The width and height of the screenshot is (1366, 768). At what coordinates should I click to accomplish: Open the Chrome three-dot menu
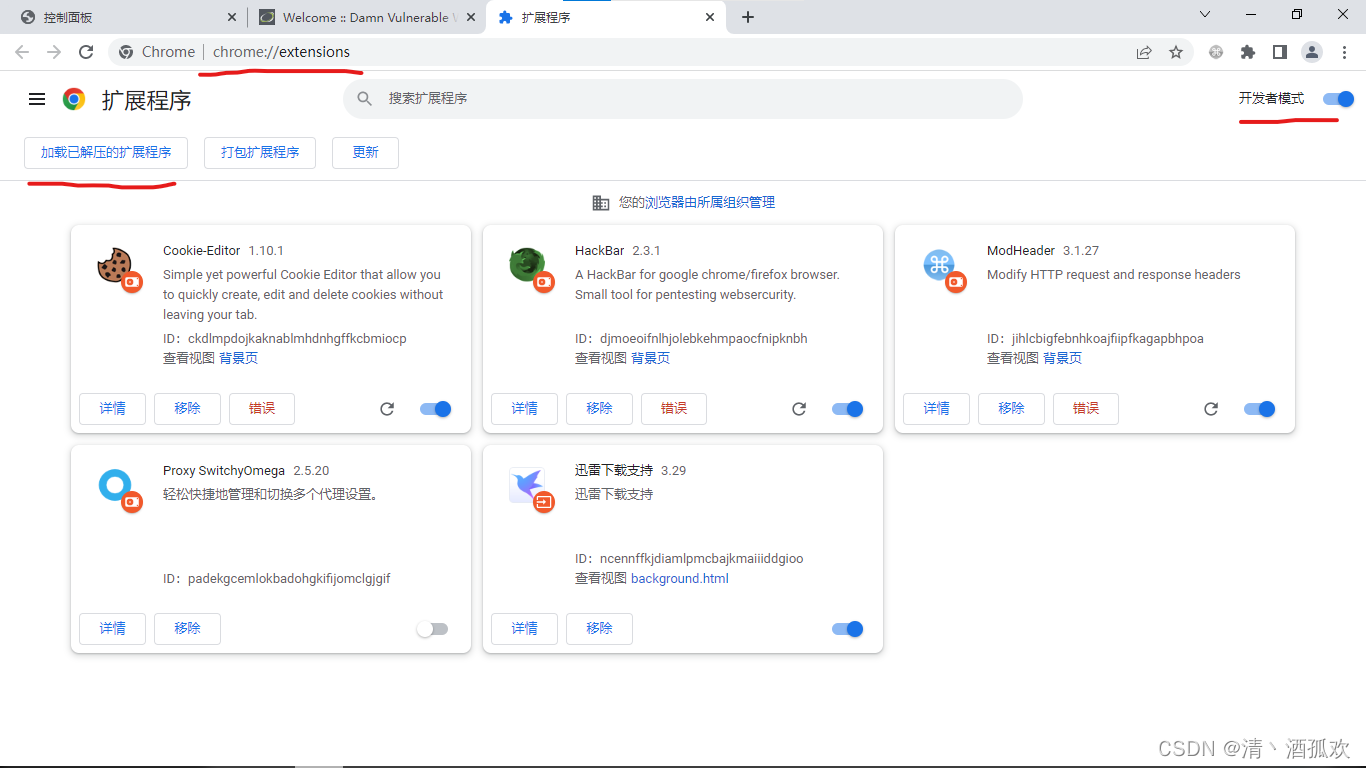[x=1344, y=52]
